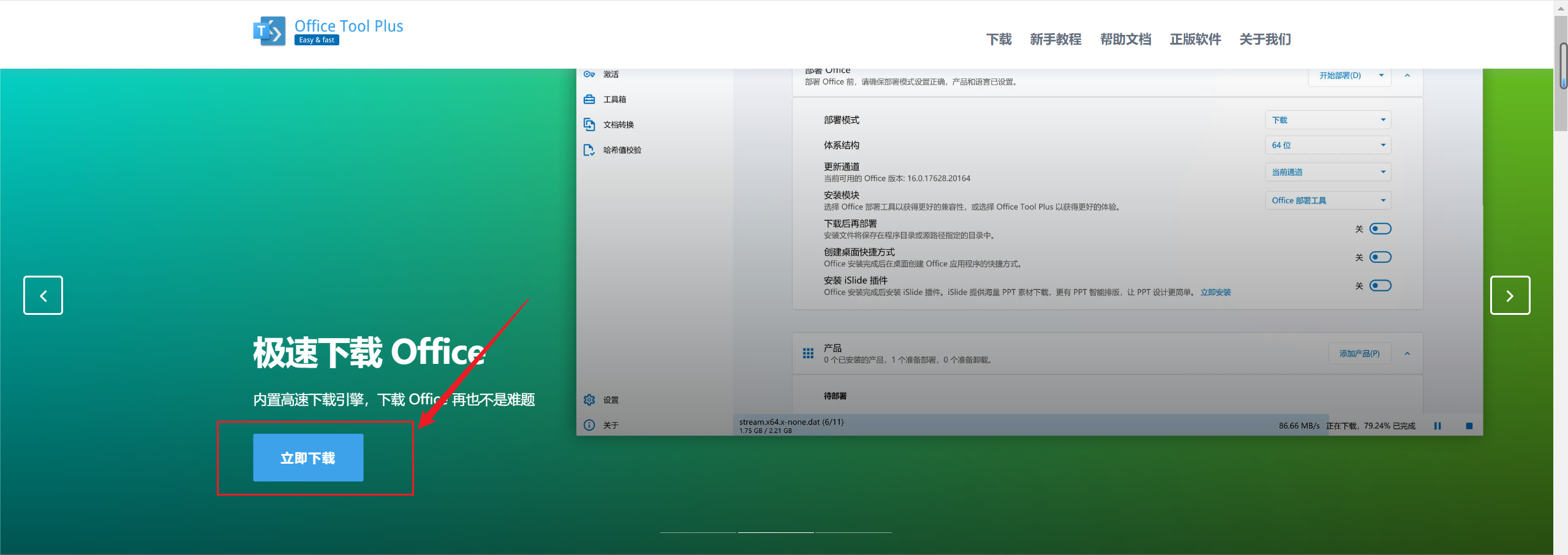Collapse the 产品 section chevron
This screenshot has width=1568, height=555.
click(x=1407, y=353)
